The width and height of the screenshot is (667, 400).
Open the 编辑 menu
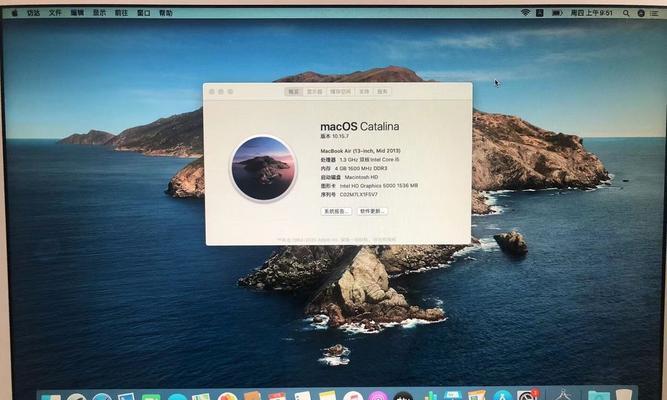(x=77, y=13)
